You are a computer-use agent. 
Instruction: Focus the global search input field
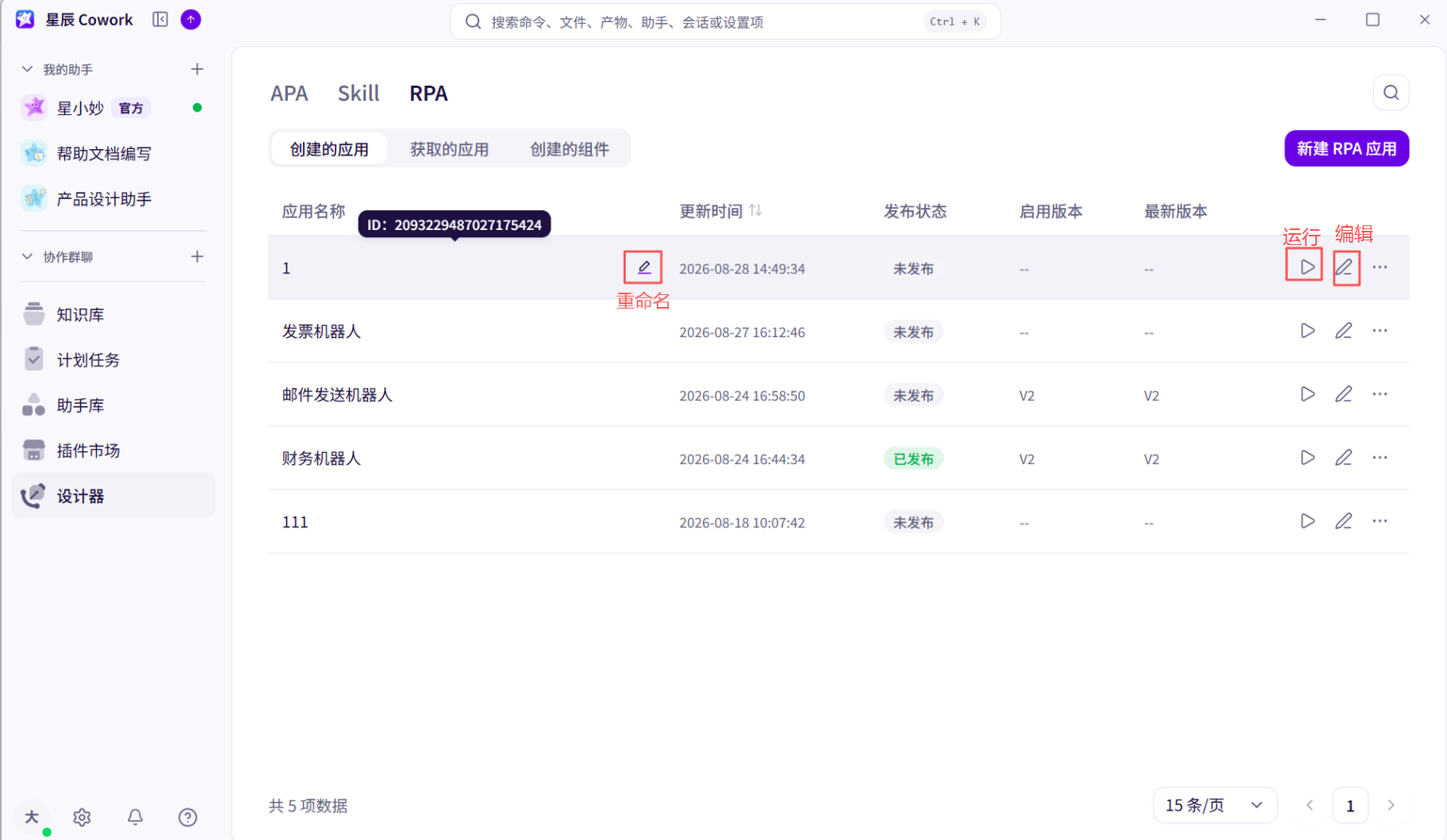click(x=724, y=21)
